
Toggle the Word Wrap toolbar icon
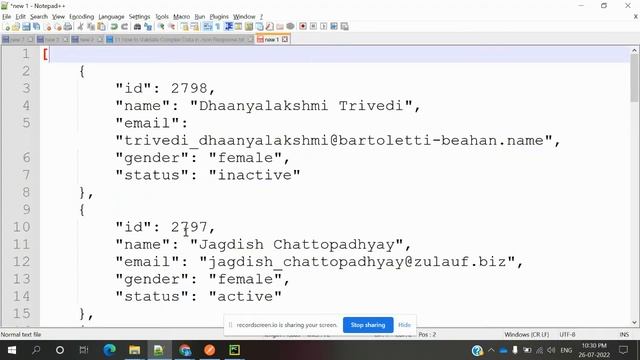(207, 27)
